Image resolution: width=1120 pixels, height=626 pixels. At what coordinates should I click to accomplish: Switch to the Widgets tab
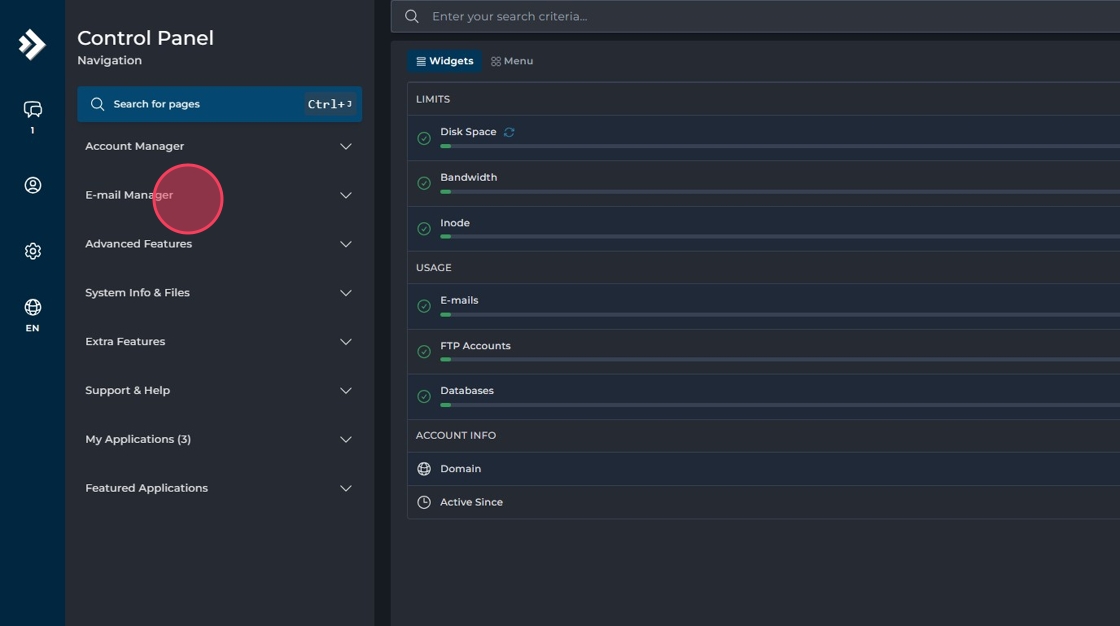[444, 61]
